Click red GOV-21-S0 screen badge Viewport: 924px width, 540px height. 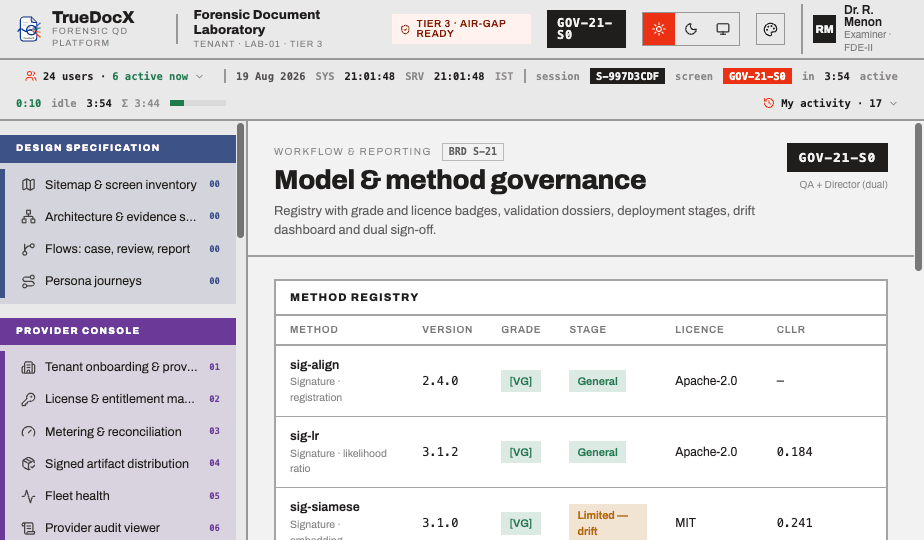(757, 76)
